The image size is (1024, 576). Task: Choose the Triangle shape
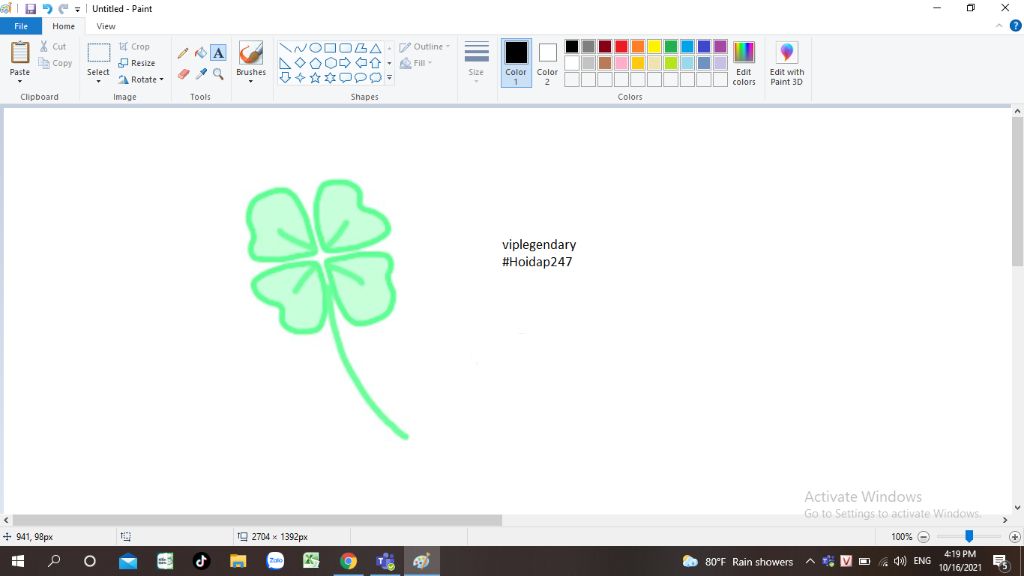pos(376,48)
